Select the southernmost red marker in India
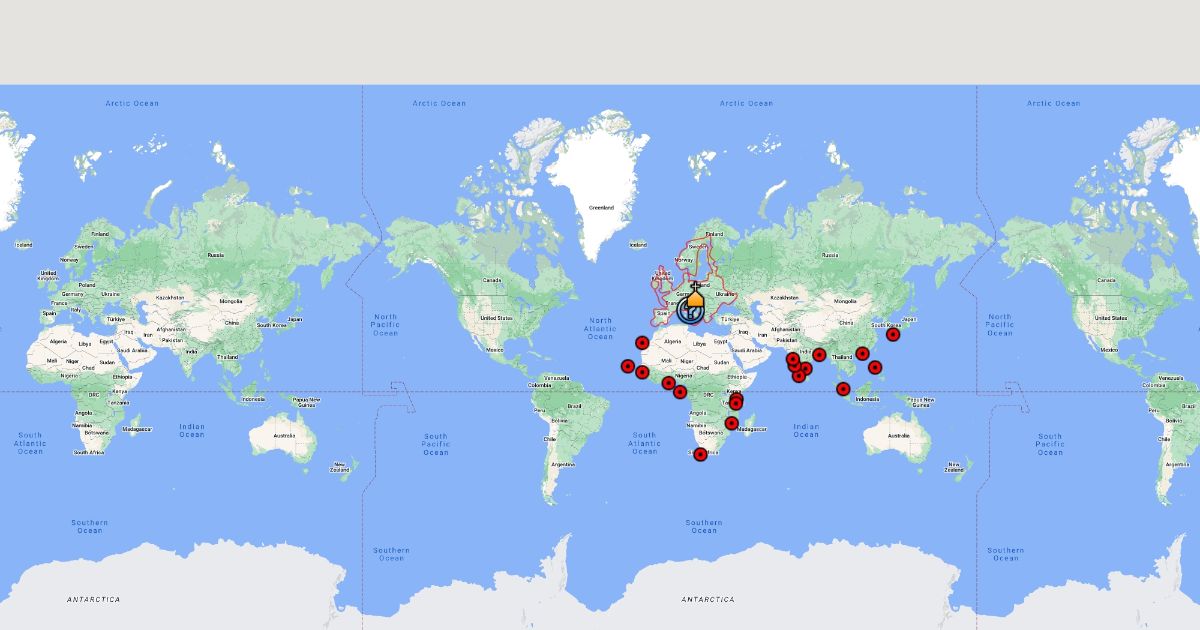 pyautogui.click(x=798, y=376)
